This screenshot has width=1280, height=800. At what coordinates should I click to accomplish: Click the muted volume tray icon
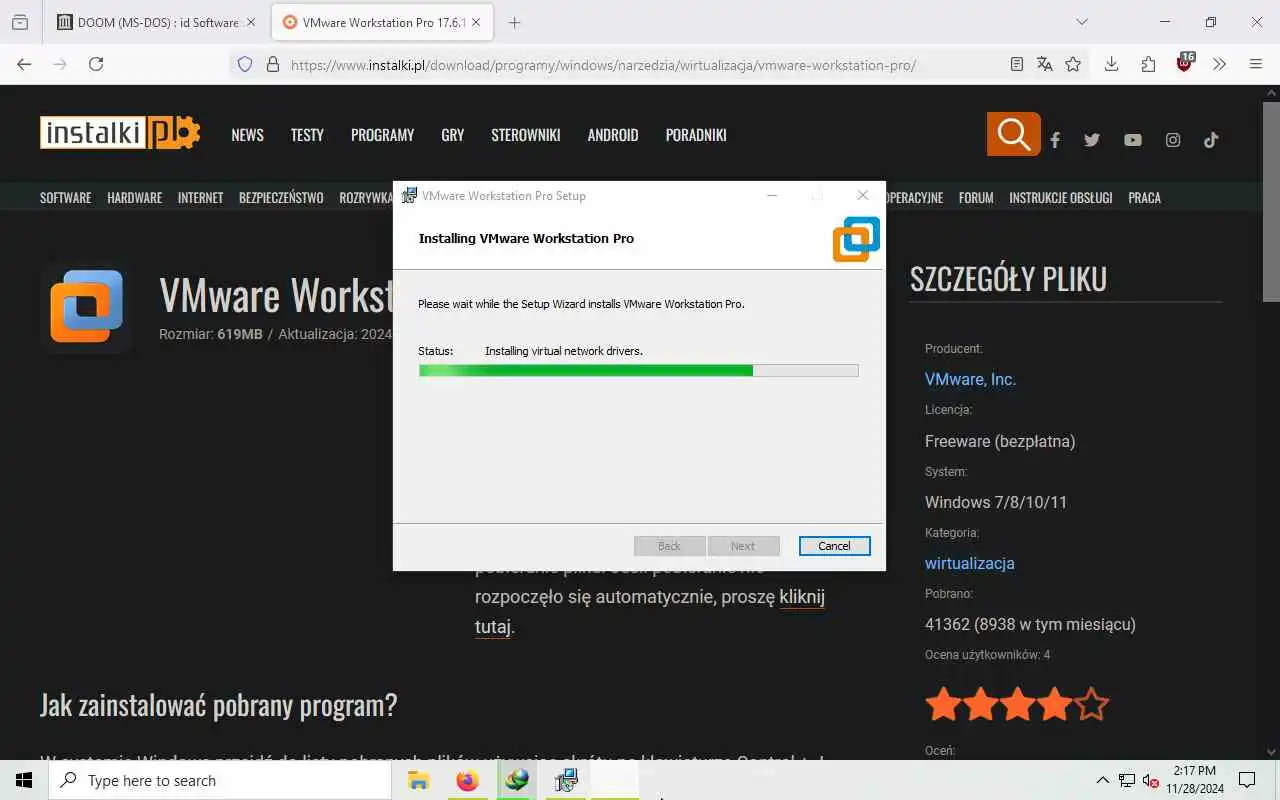click(x=1151, y=781)
